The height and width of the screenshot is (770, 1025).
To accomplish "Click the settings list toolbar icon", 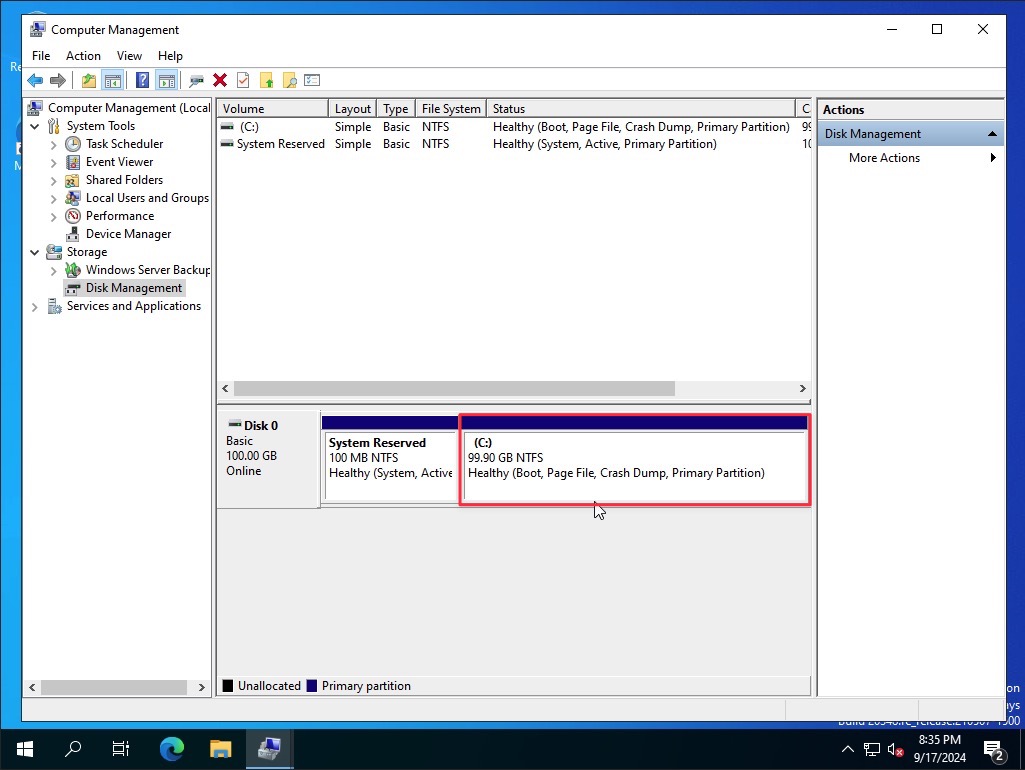I will coord(312,80).
